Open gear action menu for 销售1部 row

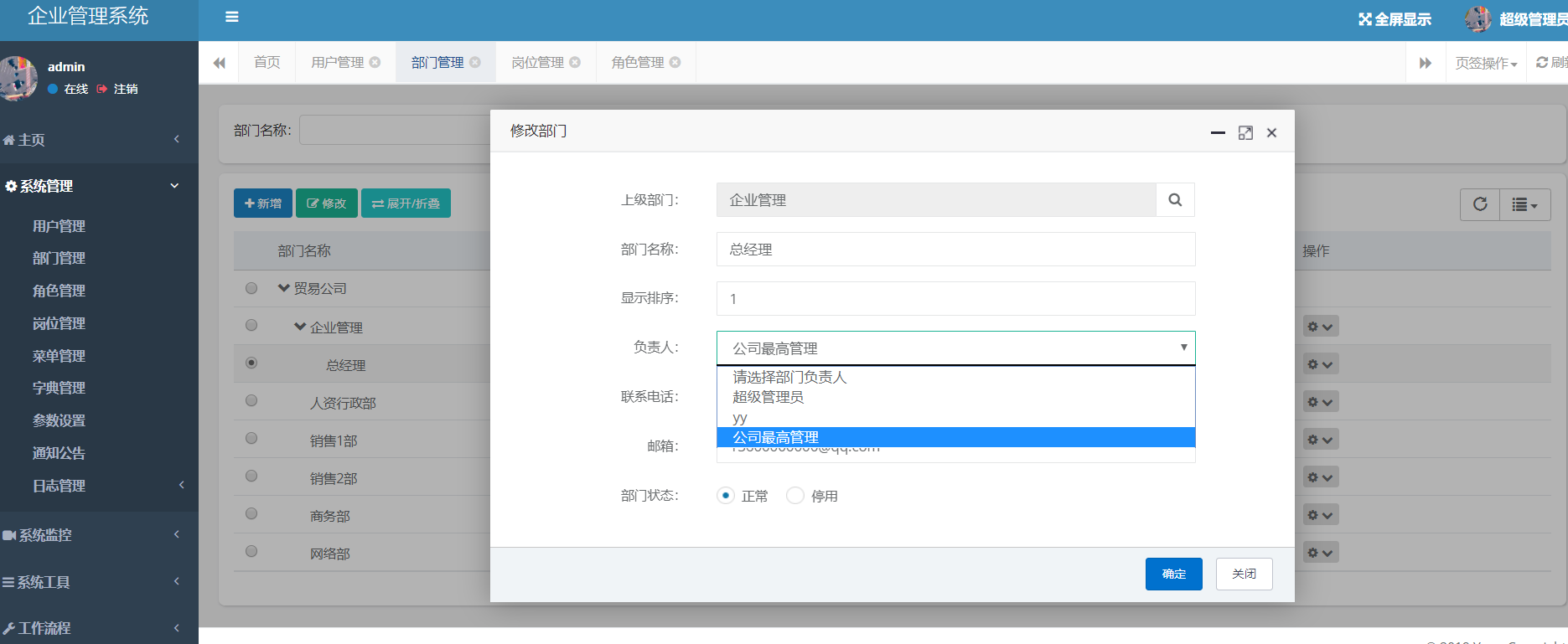[1321, 440]
